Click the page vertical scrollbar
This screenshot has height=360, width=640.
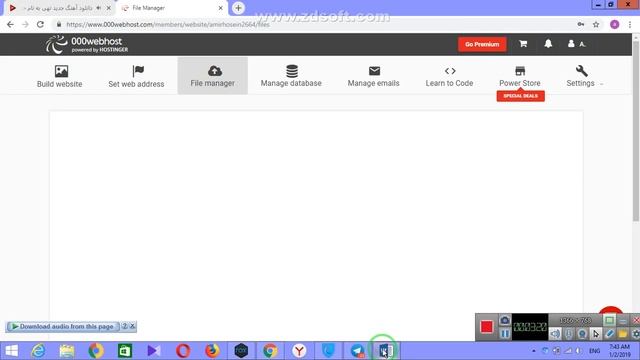coord(636,131)
